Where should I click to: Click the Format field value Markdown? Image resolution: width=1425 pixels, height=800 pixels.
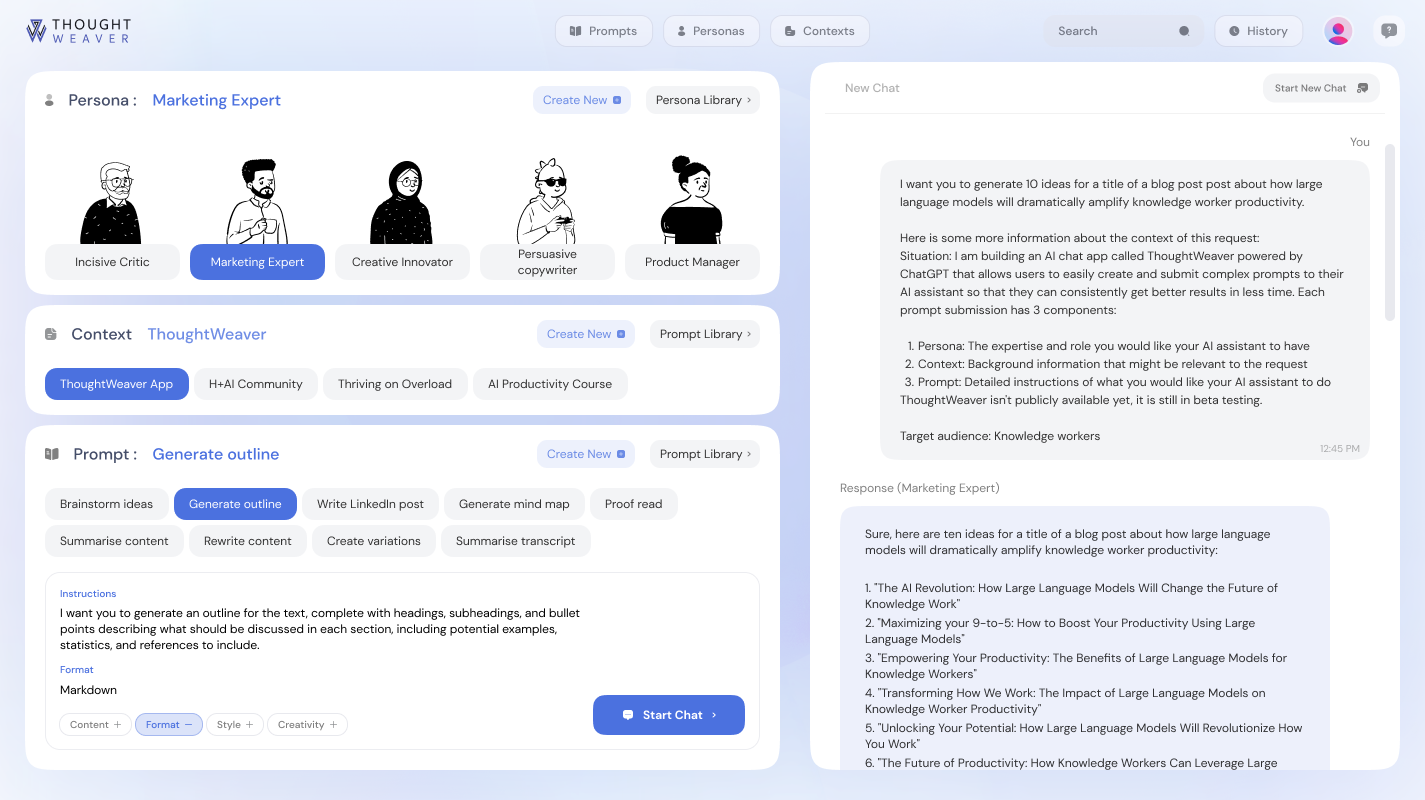[x=88, y=690]
